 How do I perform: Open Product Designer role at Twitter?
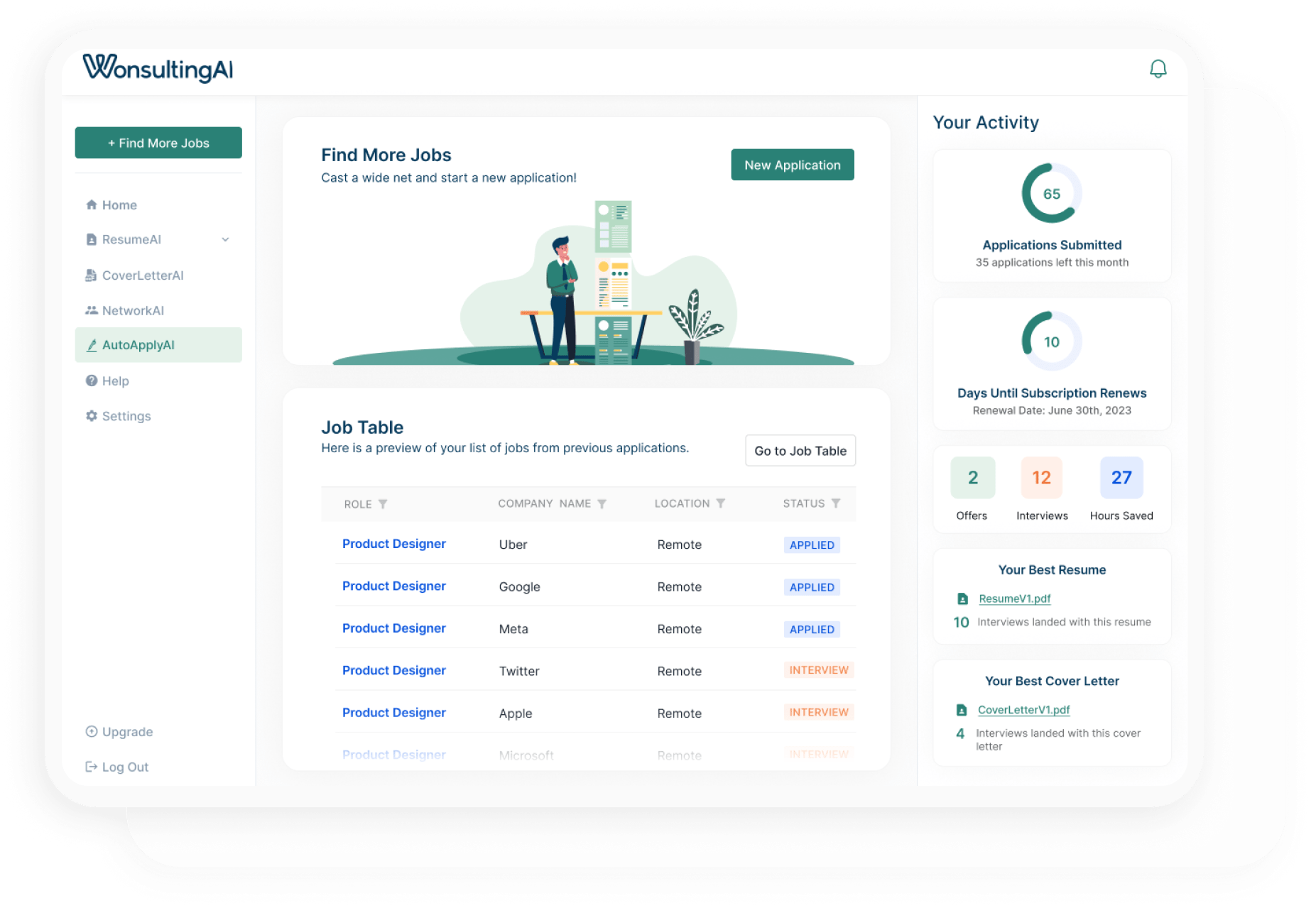click(394, 671)
